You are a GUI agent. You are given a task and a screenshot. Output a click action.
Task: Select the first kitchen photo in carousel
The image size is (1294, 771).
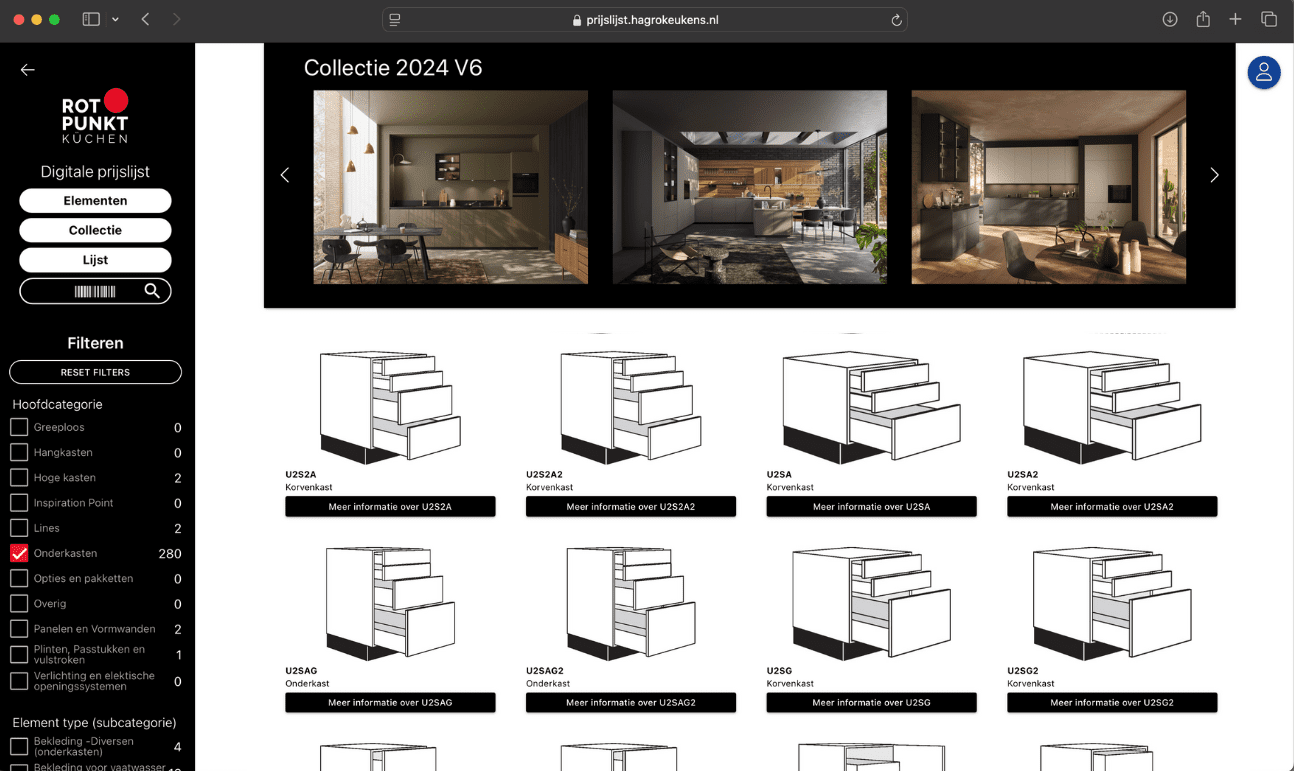click(x=451, y=187)
